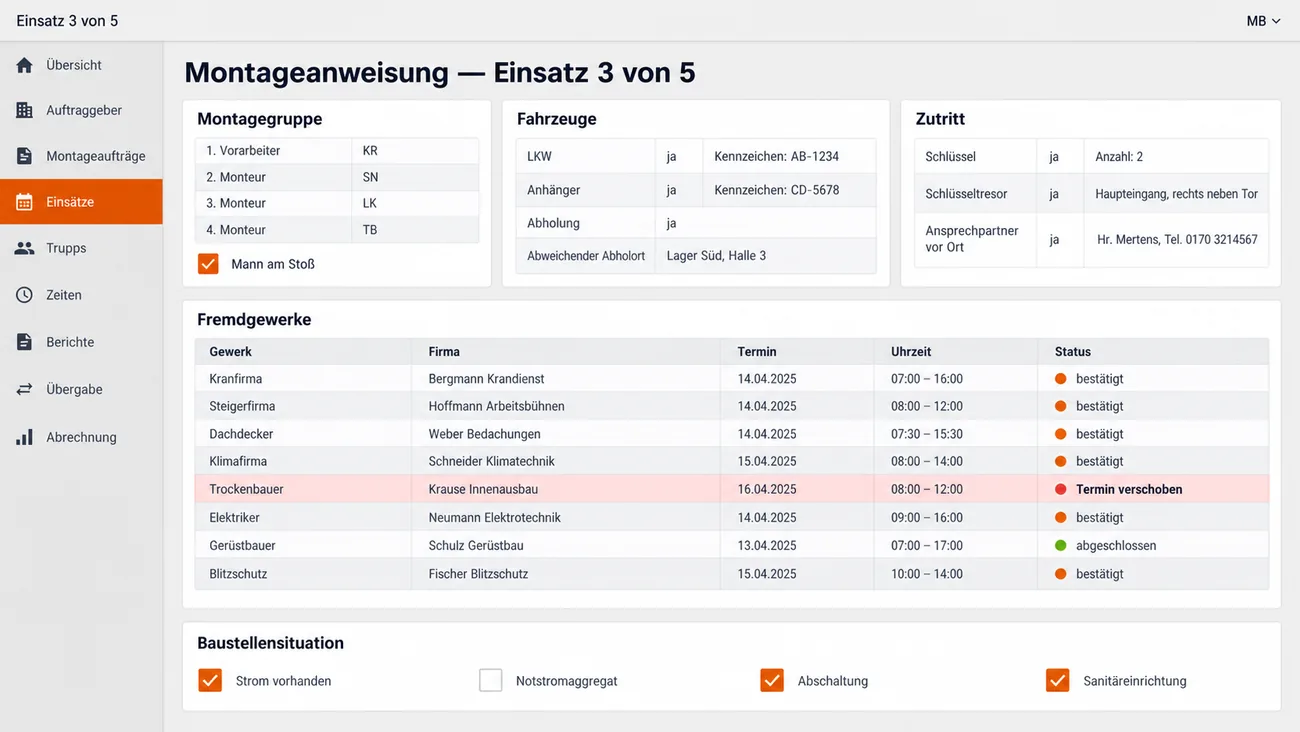Select the 2. Monteur row
Image resolution: width=1300 pixels, height=732 pixels.
337,177
